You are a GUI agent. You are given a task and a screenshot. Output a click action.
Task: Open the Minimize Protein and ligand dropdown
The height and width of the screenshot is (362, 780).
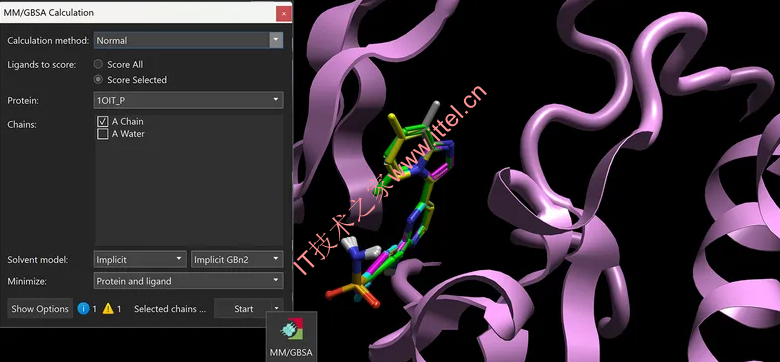click(189, 281)
